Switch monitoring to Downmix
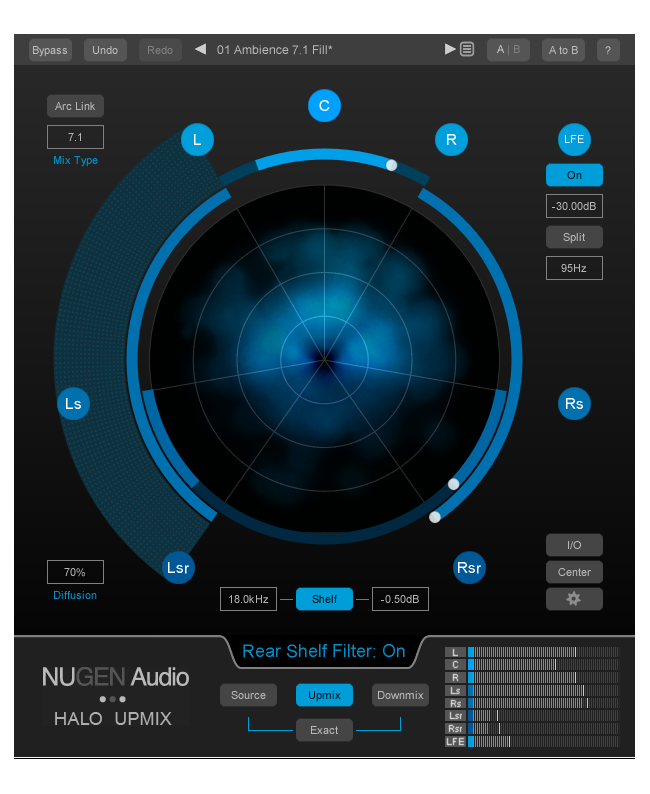 point(400,695)
